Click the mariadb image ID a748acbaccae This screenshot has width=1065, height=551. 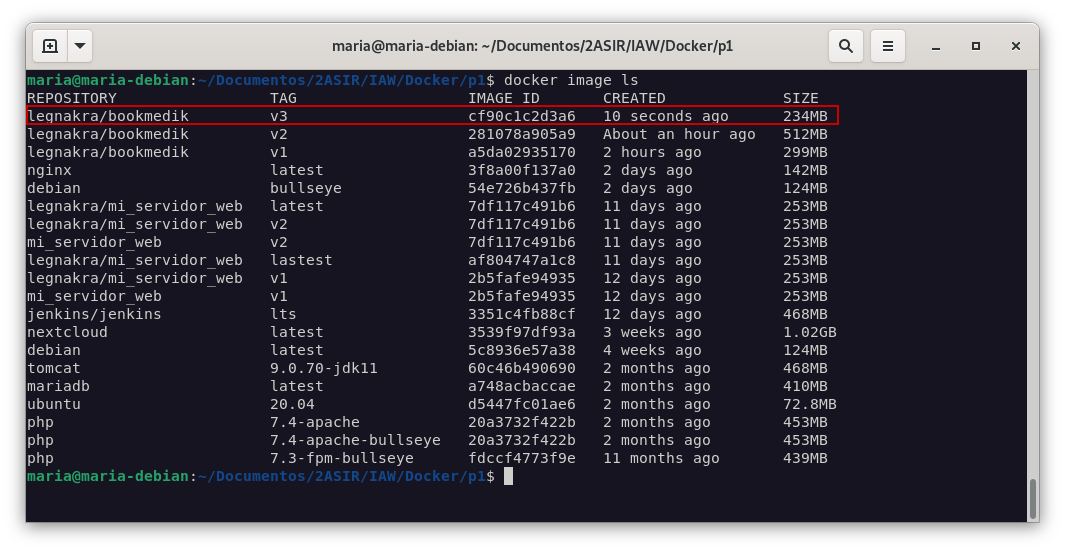(x=521, y=386)
